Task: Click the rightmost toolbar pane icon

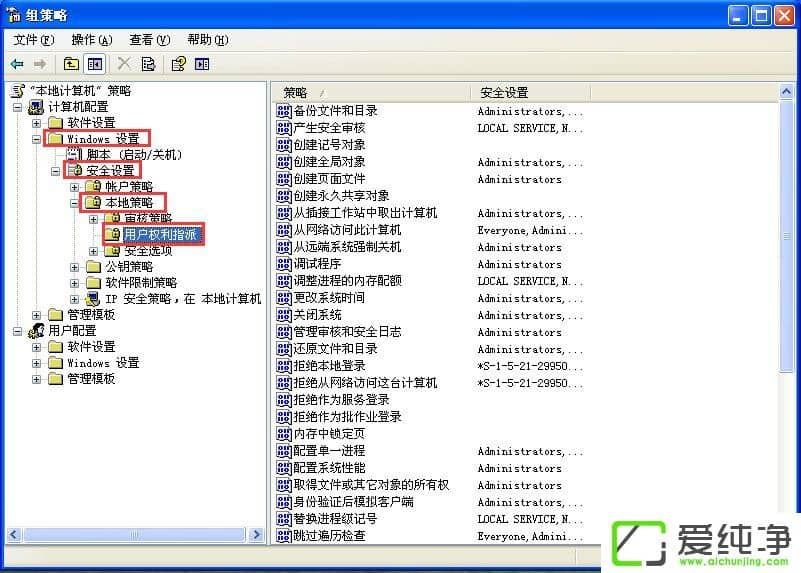Action: click(x=202, y=64)
